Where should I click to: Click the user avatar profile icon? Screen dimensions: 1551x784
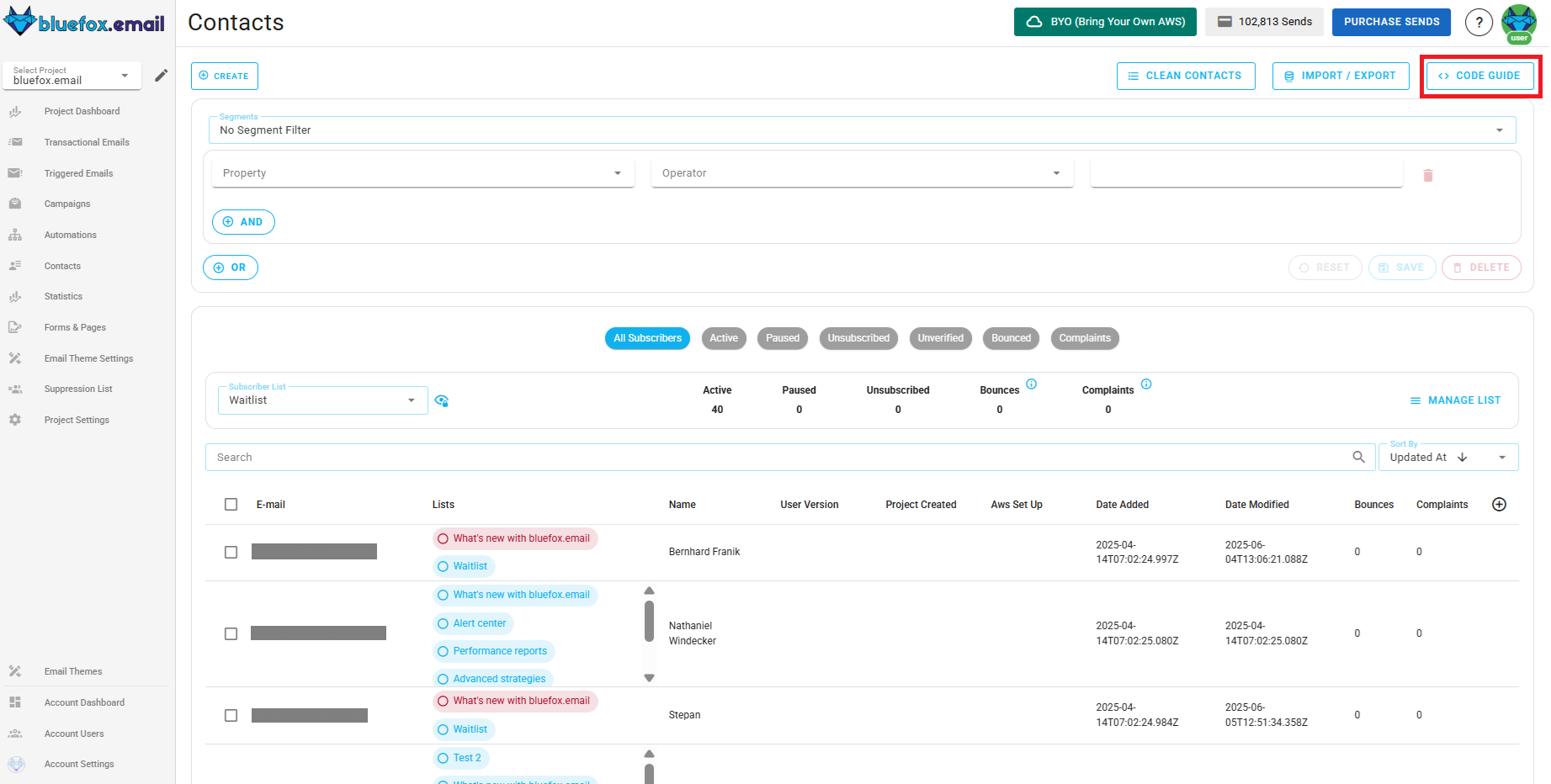pos(1518,22)
